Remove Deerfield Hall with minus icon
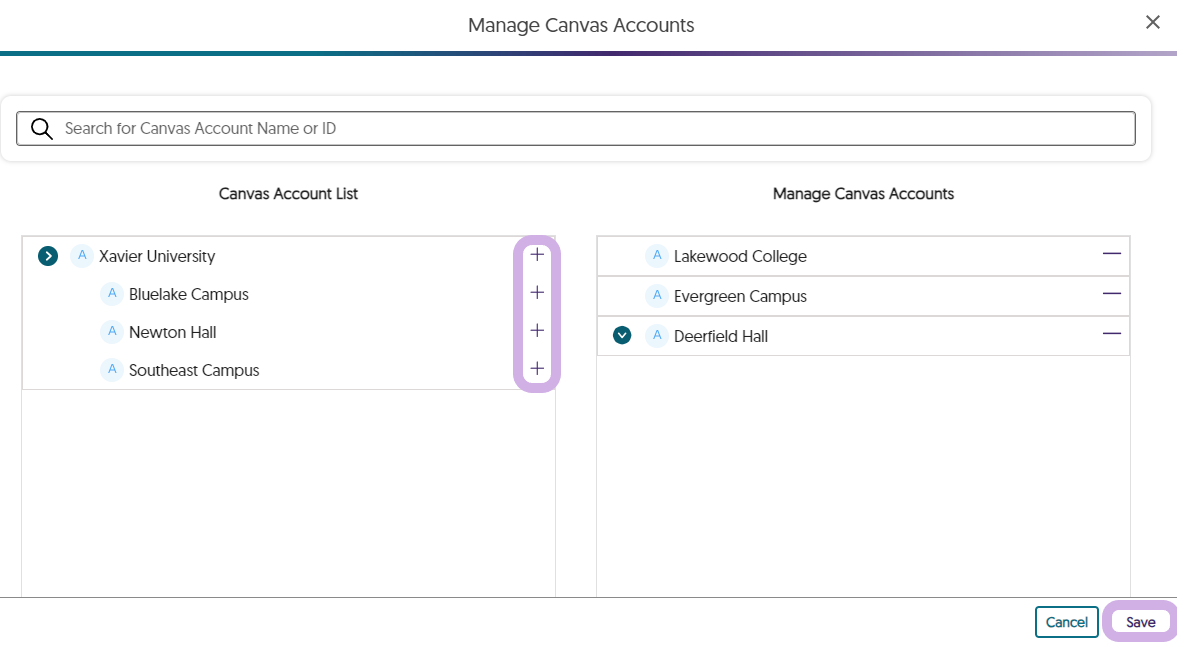The width and height of the screenshot is (1177, 646). click(1111, 335)
